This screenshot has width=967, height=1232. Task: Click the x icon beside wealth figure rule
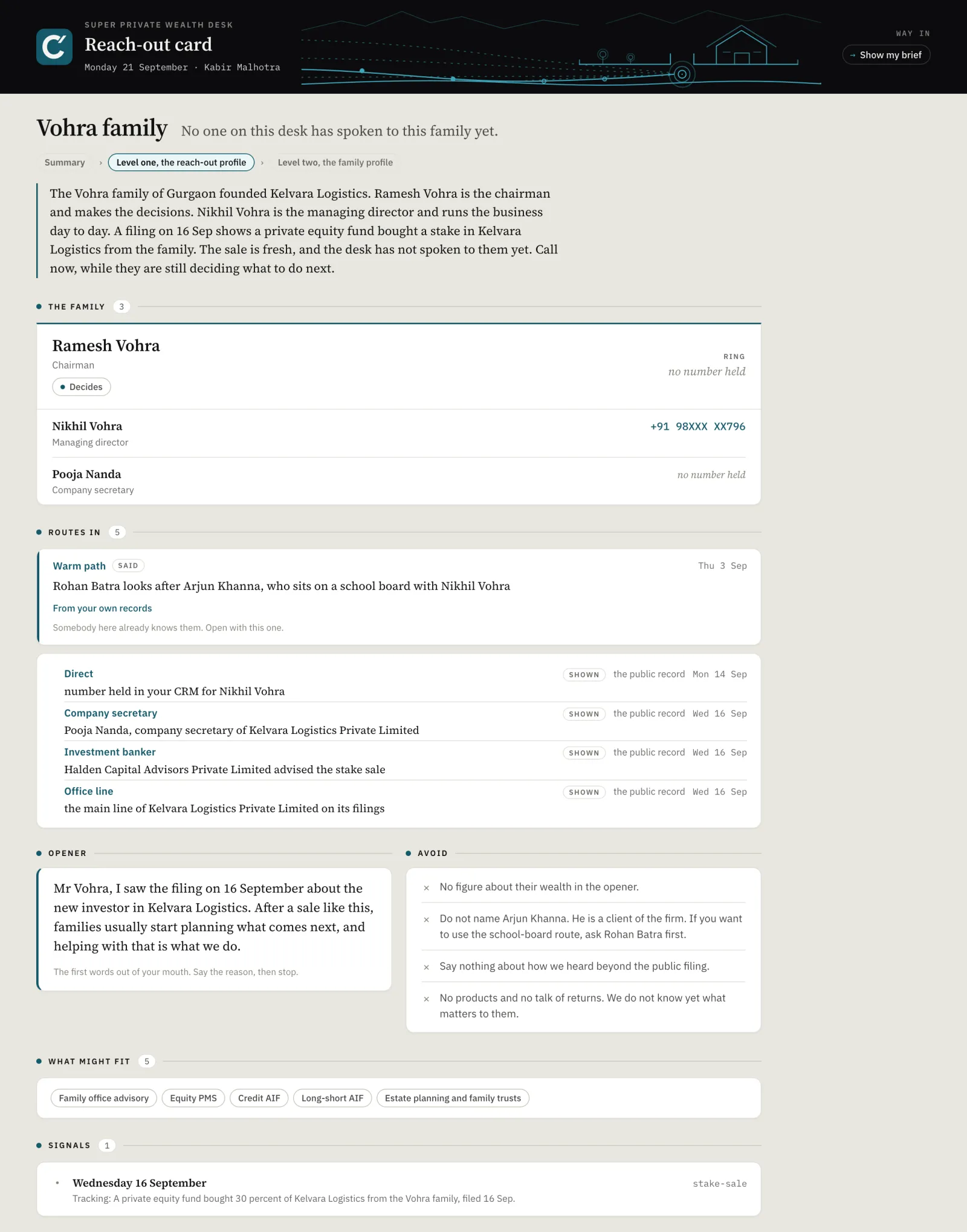(427, 888)
